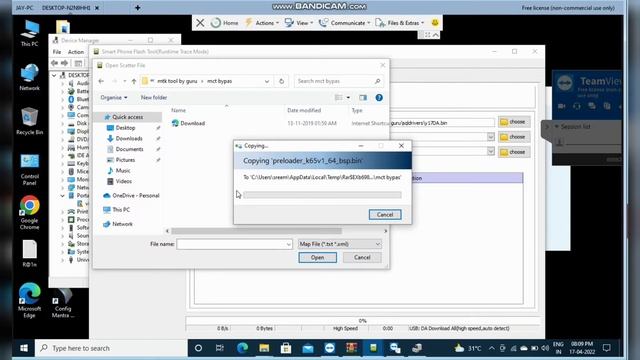Refresh folder in Open Scatter File dialog
This screenshot has width=640, height=360.
[281, 81]
